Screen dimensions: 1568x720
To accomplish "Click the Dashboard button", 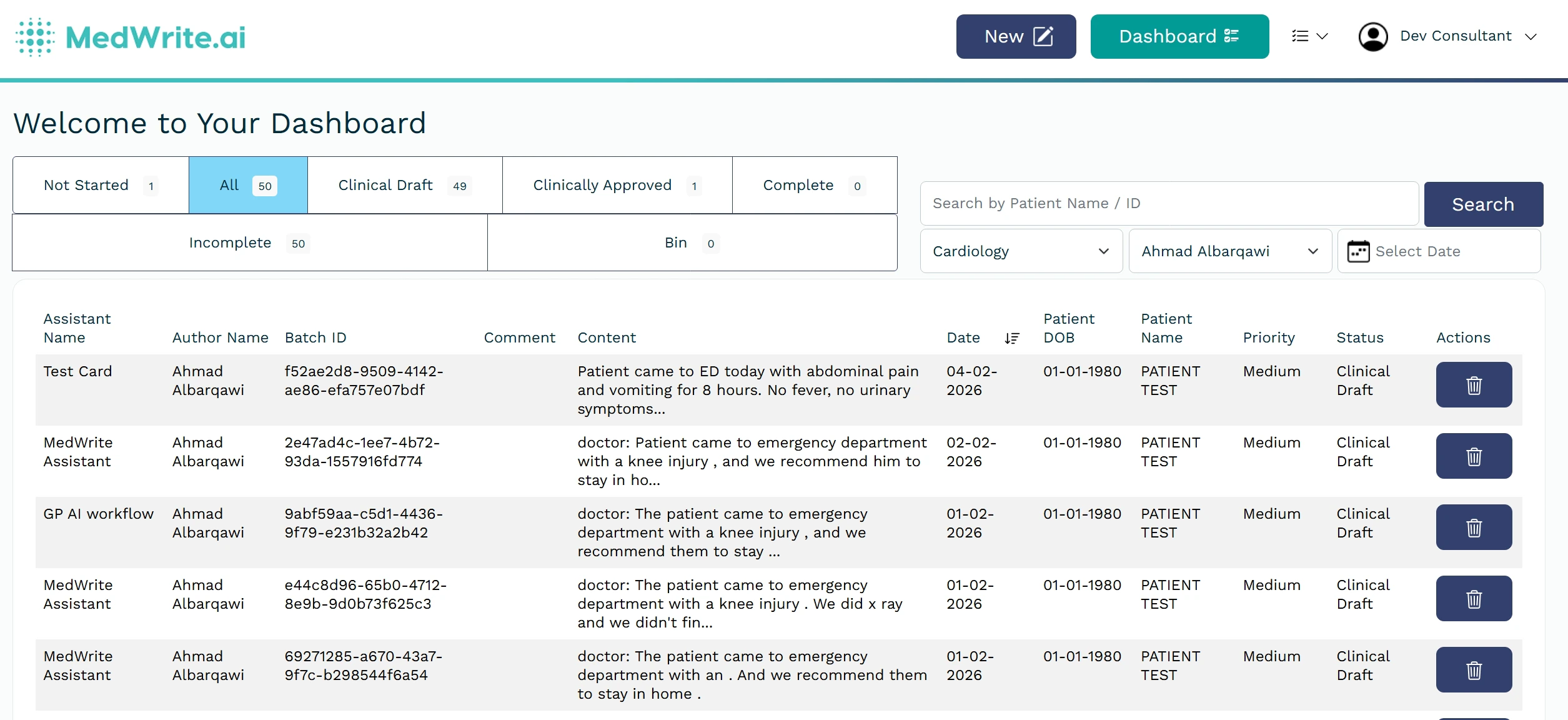I will coord(1179,37).
